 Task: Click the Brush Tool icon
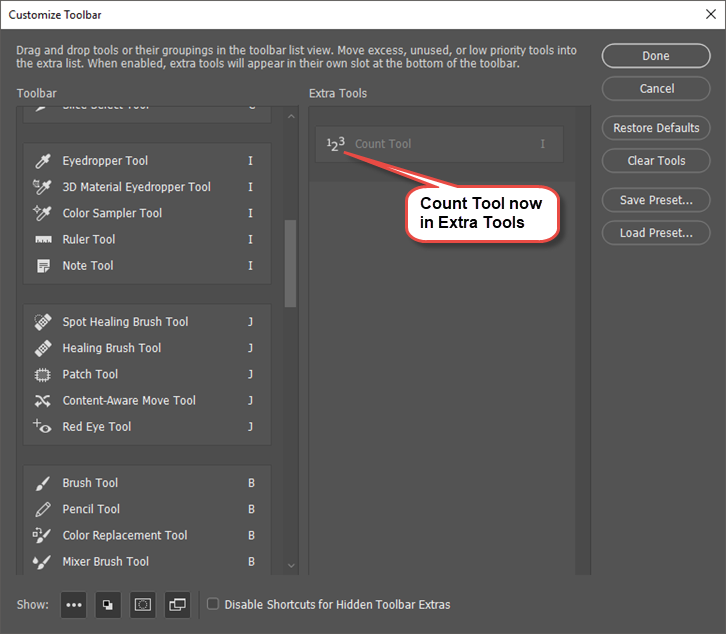[x=43, y=483]
